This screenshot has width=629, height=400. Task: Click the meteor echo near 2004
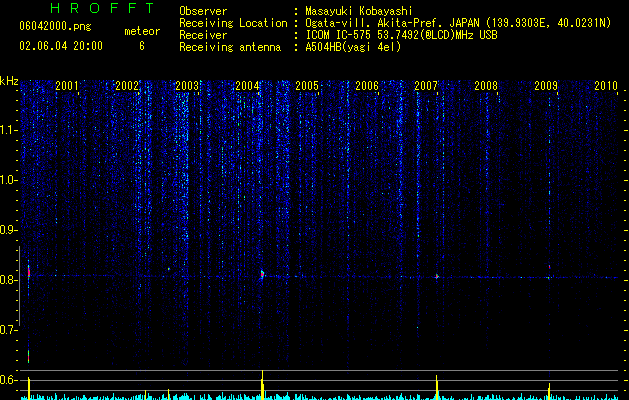coord(262,275)
